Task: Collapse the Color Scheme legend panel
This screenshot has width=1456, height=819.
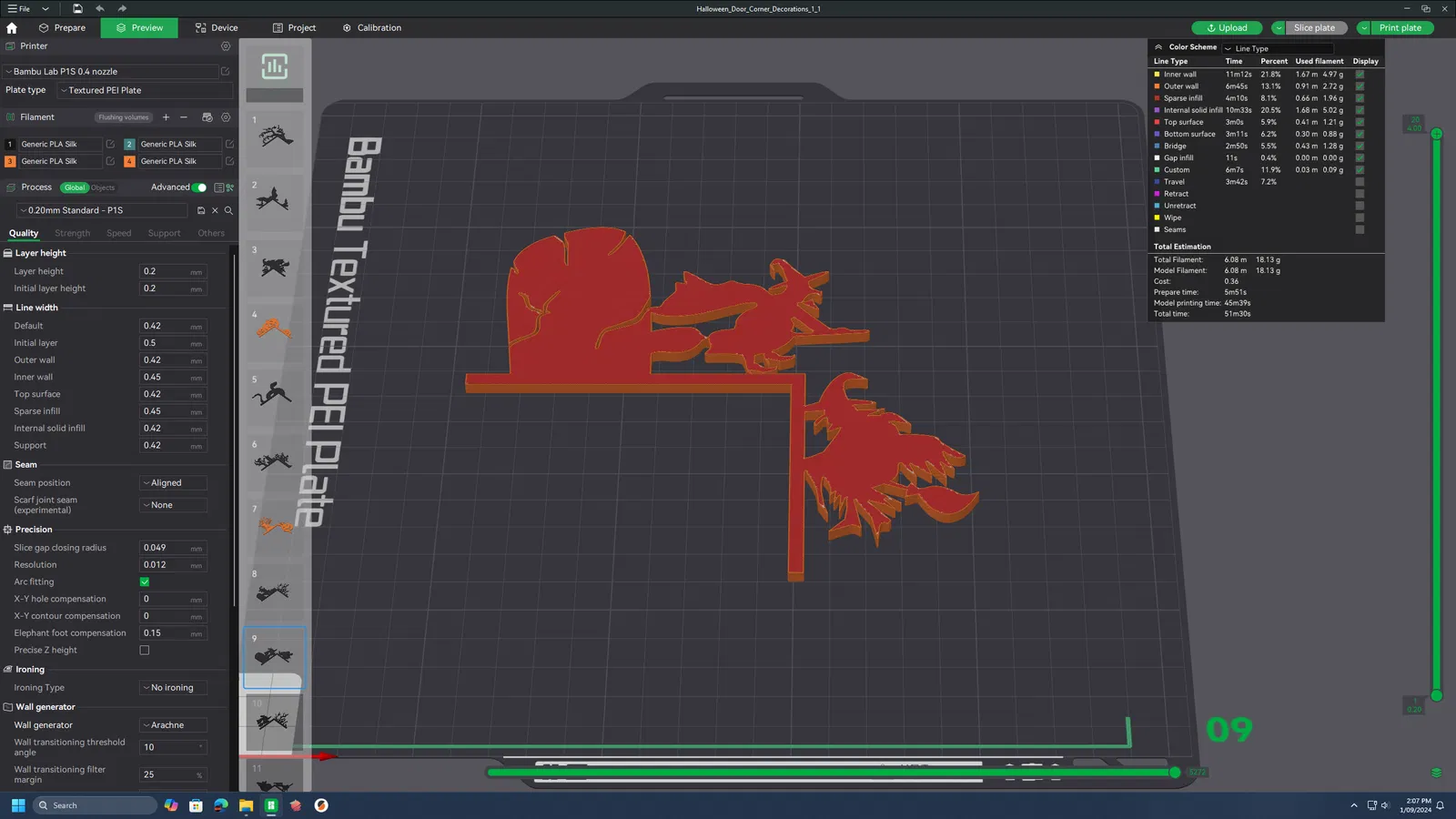Action: click(x=1158, y=47)
